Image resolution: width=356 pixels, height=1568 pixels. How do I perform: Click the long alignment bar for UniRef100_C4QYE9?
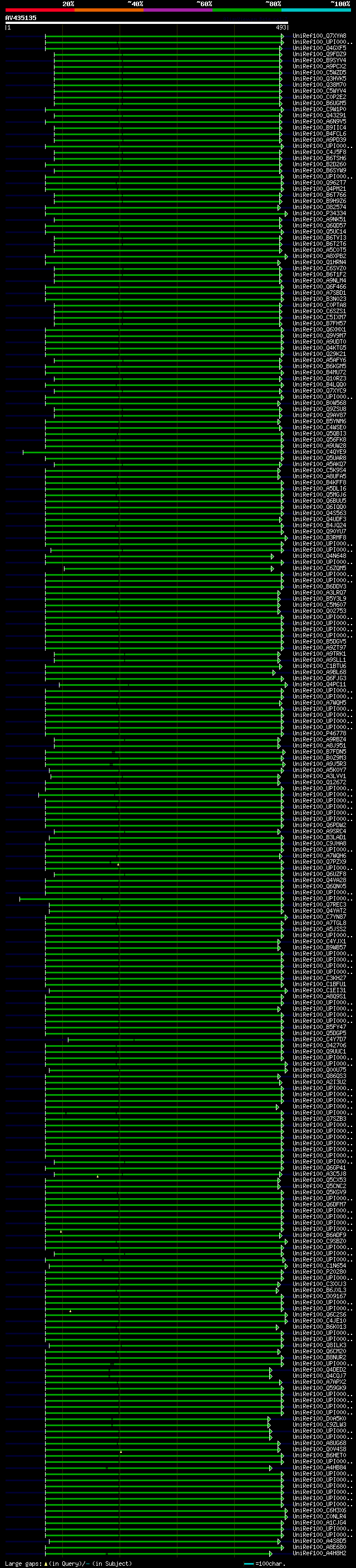click(x=152, y=452)
